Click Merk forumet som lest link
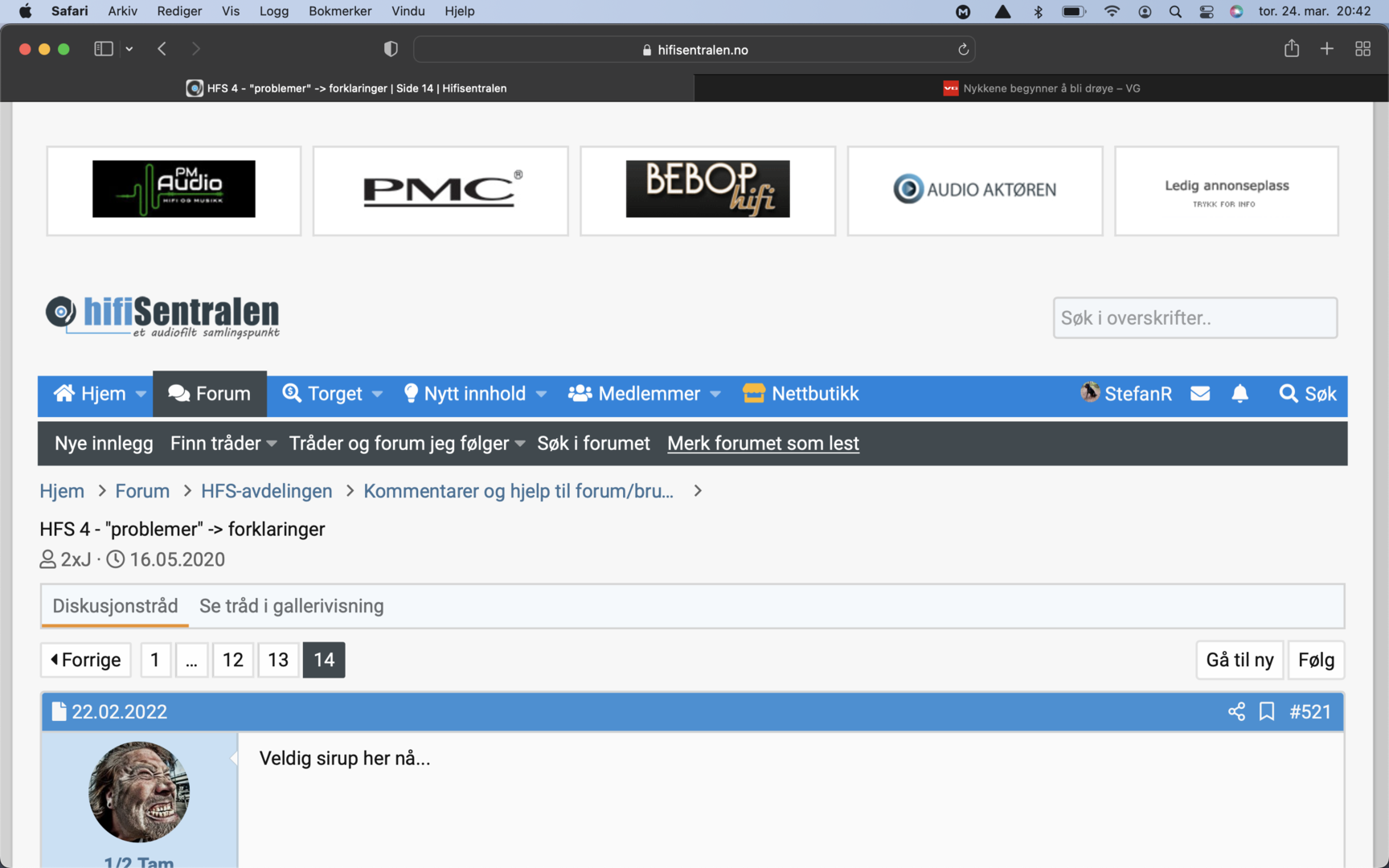Image resolution: width=1389 pixels, height=868 pixels. pyautogui.click(x=763, y=444)
